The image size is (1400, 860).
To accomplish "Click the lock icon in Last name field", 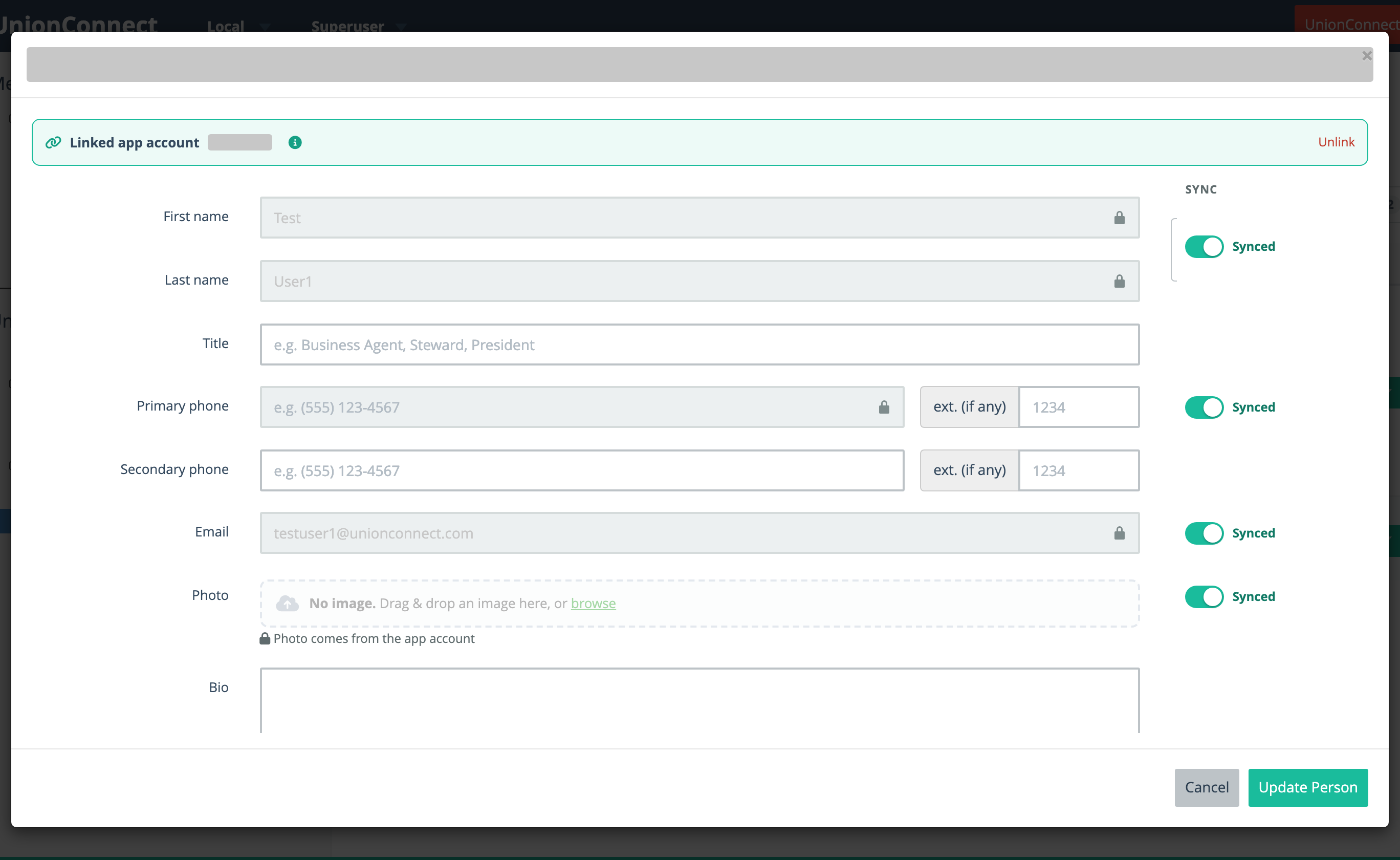I will (1119, 281).
